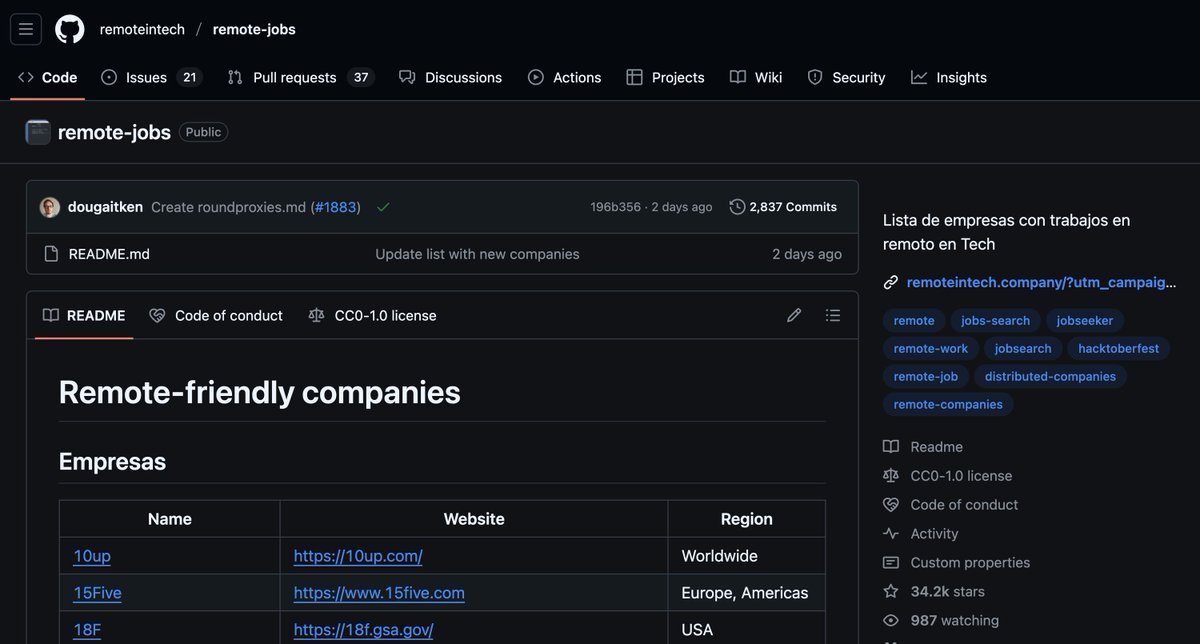Open the remoteintech.company website link
Image resolution: width=1200 pixels, height=644 pixels.
[x=1040, y=283]
